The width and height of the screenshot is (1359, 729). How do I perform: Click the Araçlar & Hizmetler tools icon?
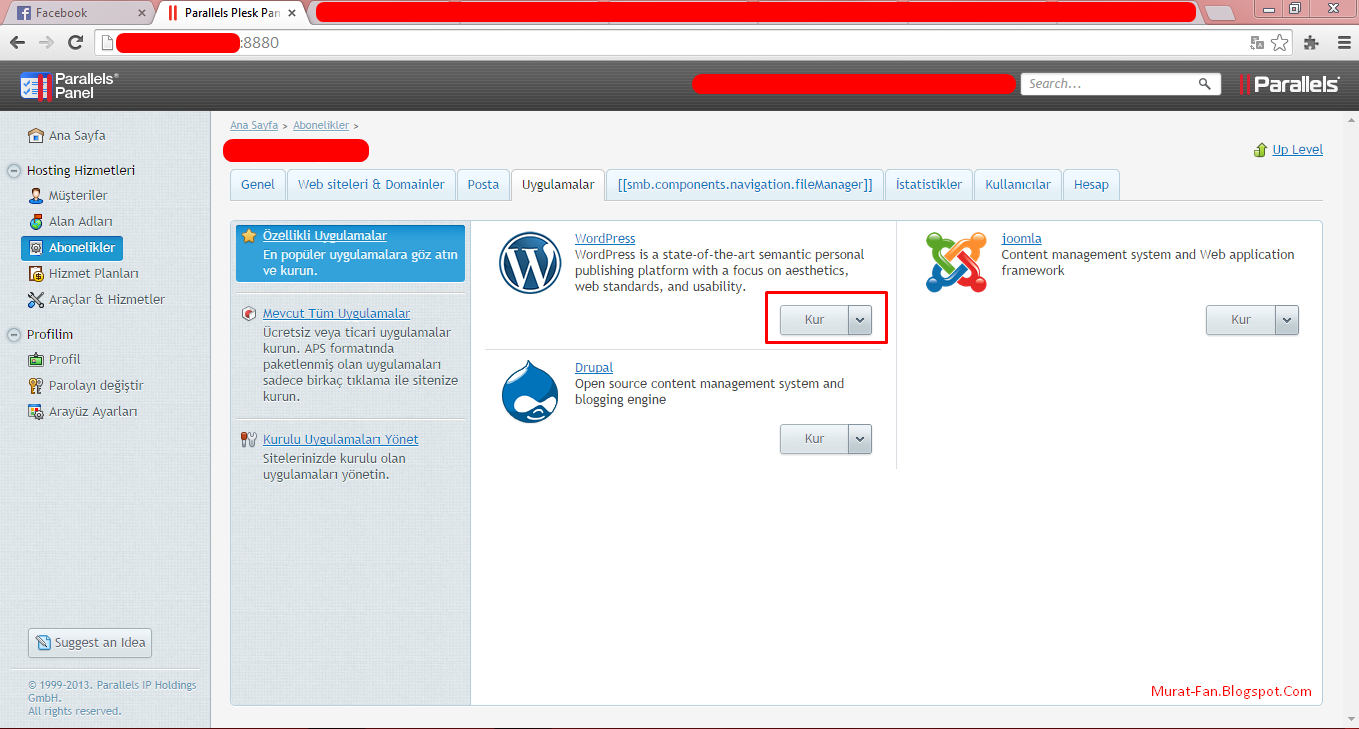tap(36, 299)
